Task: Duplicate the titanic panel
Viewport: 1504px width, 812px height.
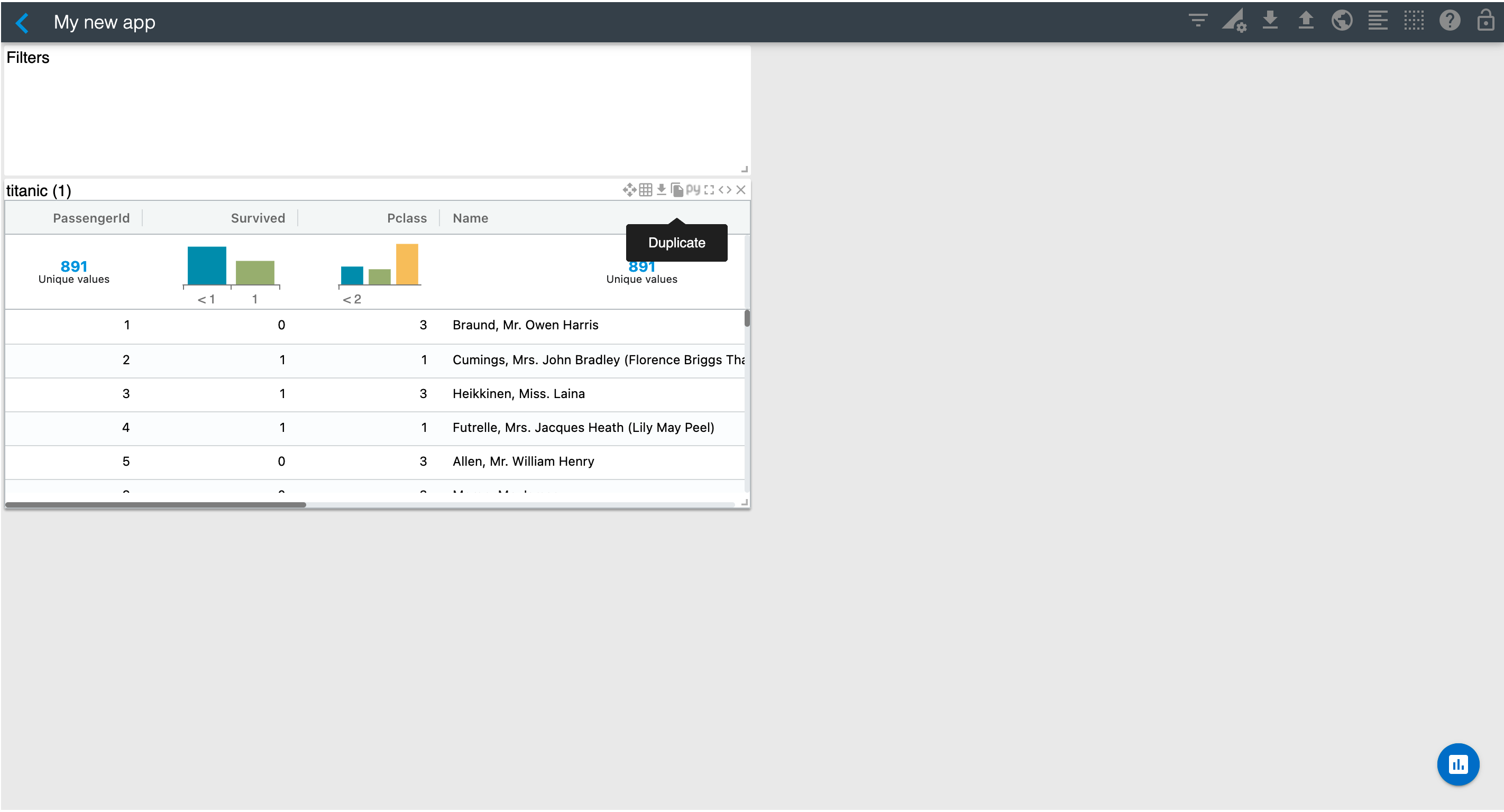Action: coord(677,190)
